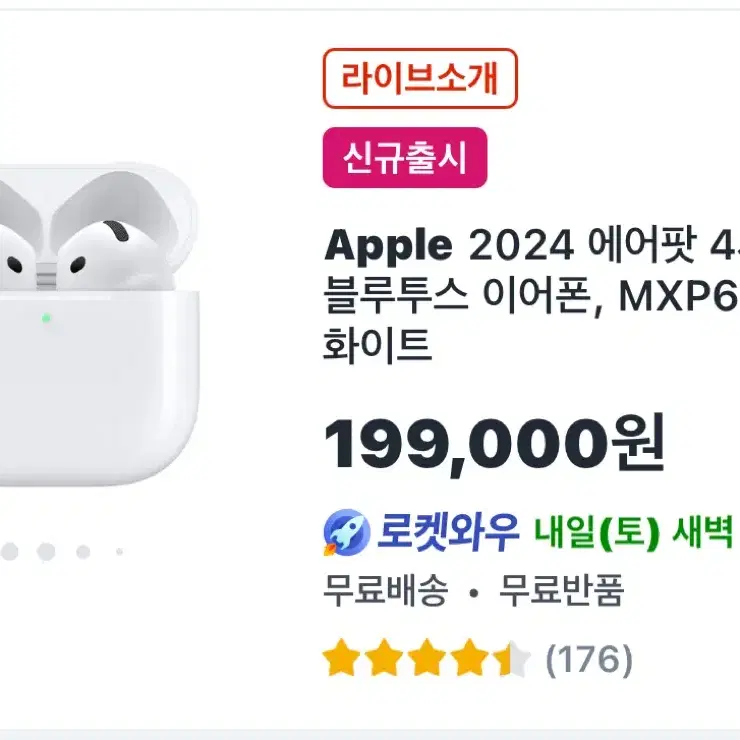Select the medium-small carousel dot
Image resolution: width=740 pixels, height=740 pixels.
pyautogui.click(x=83, y=552)
